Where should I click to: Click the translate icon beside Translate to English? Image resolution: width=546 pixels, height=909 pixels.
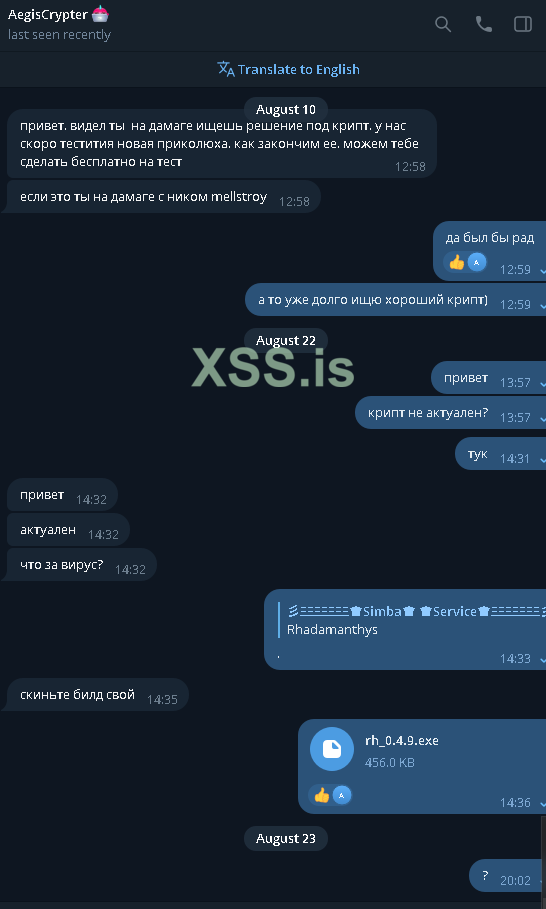coord(225,69)
